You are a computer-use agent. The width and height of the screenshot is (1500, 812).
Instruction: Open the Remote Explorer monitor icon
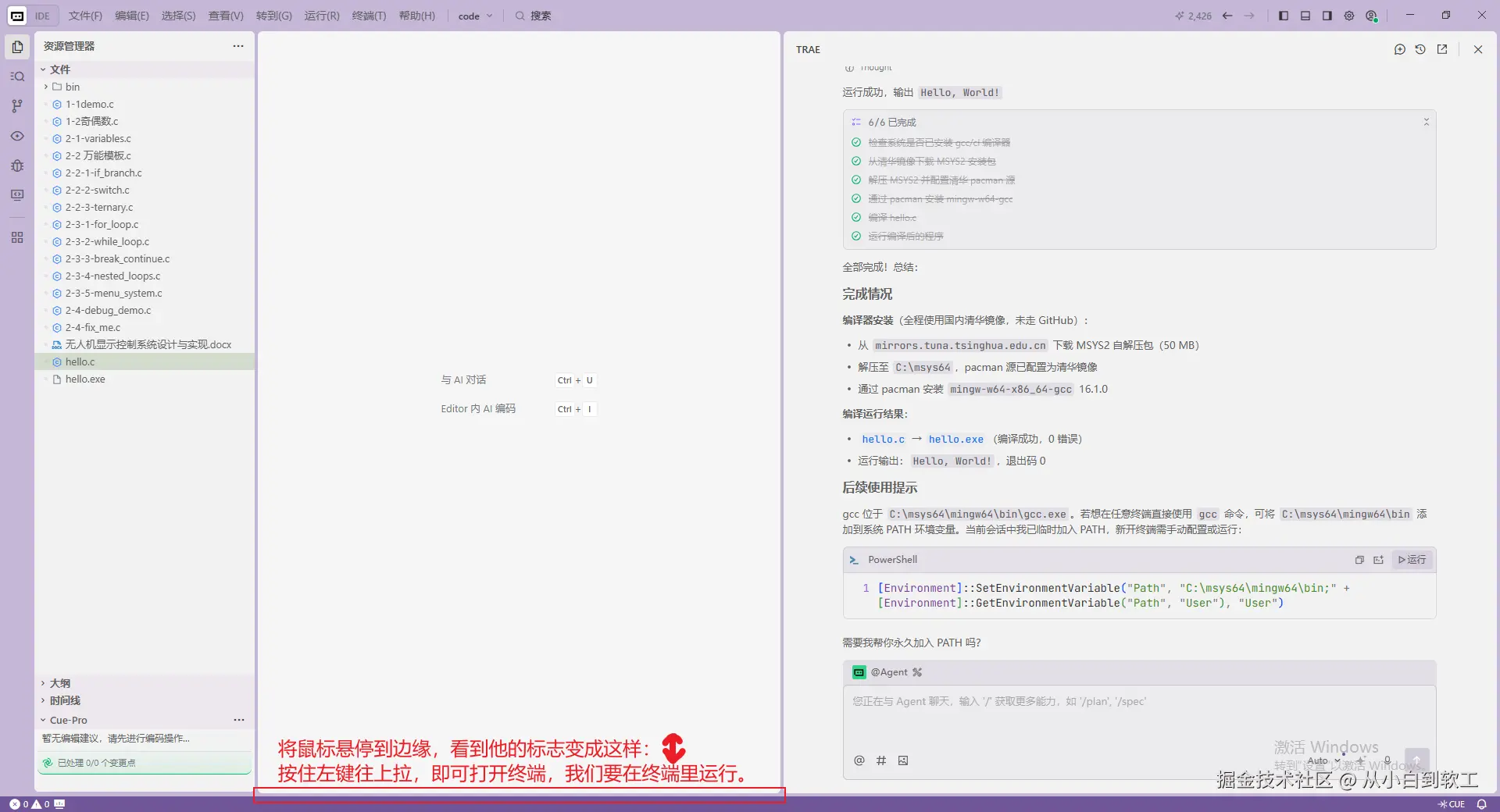[17, 195]
